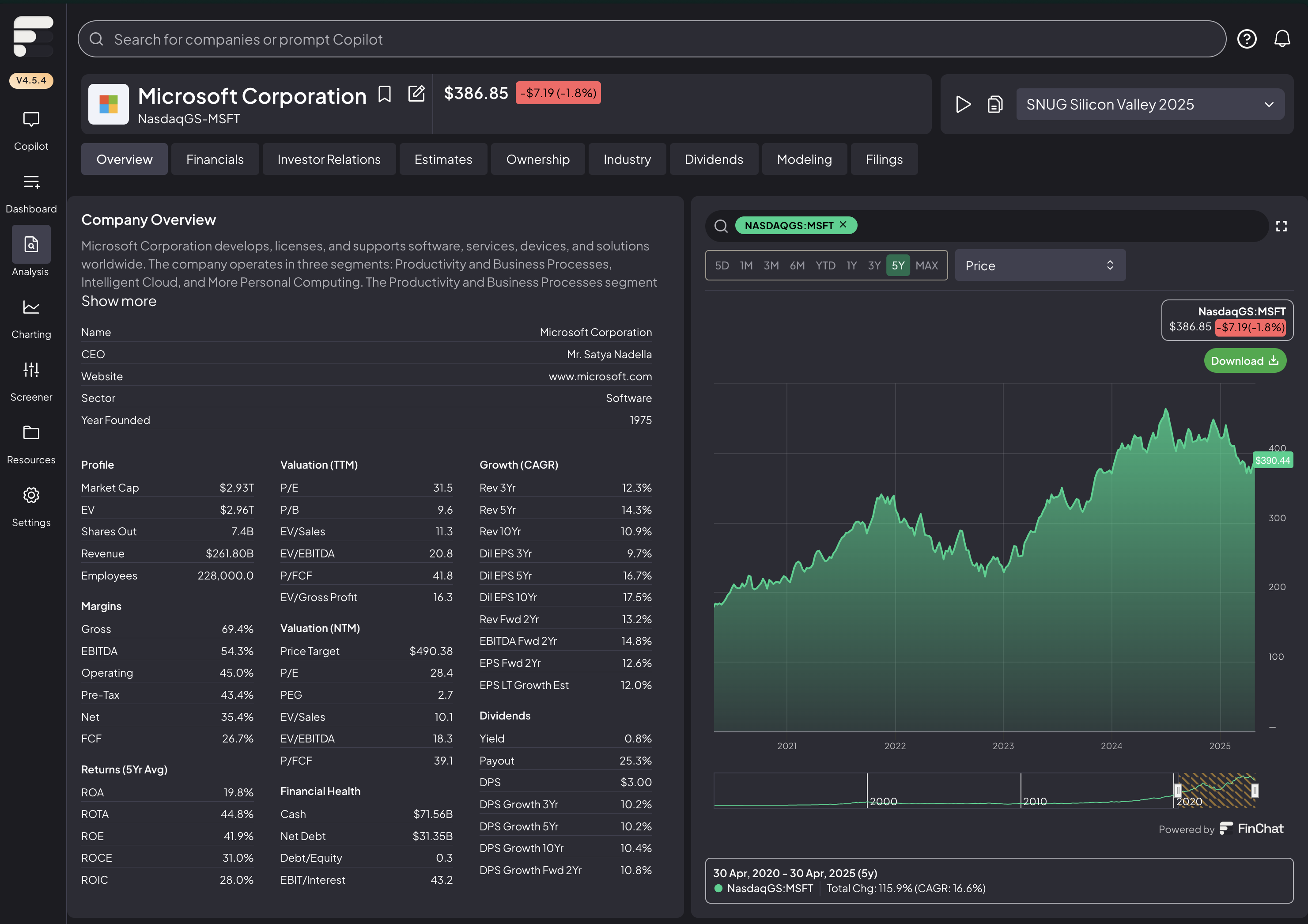Screen dimensions: 1308x924
Task: Click the transcript copy document icon
Action: 994,104
